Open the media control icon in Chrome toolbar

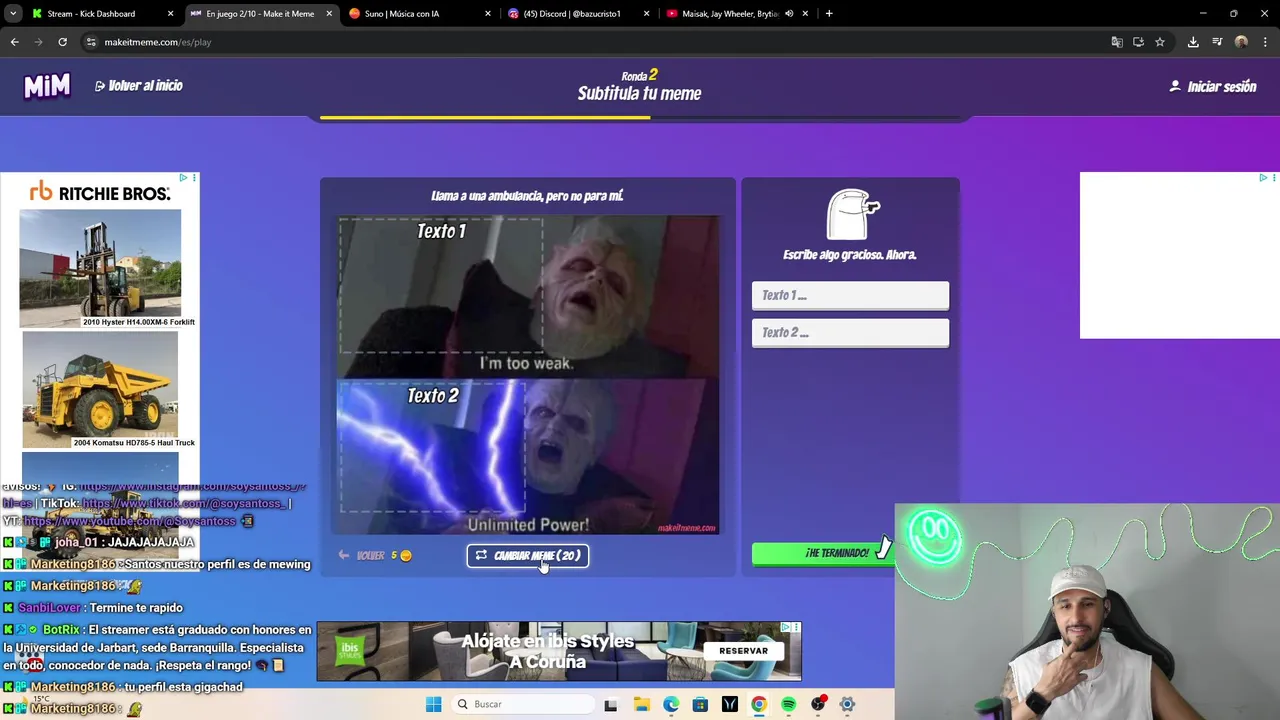pos(1217,42)
